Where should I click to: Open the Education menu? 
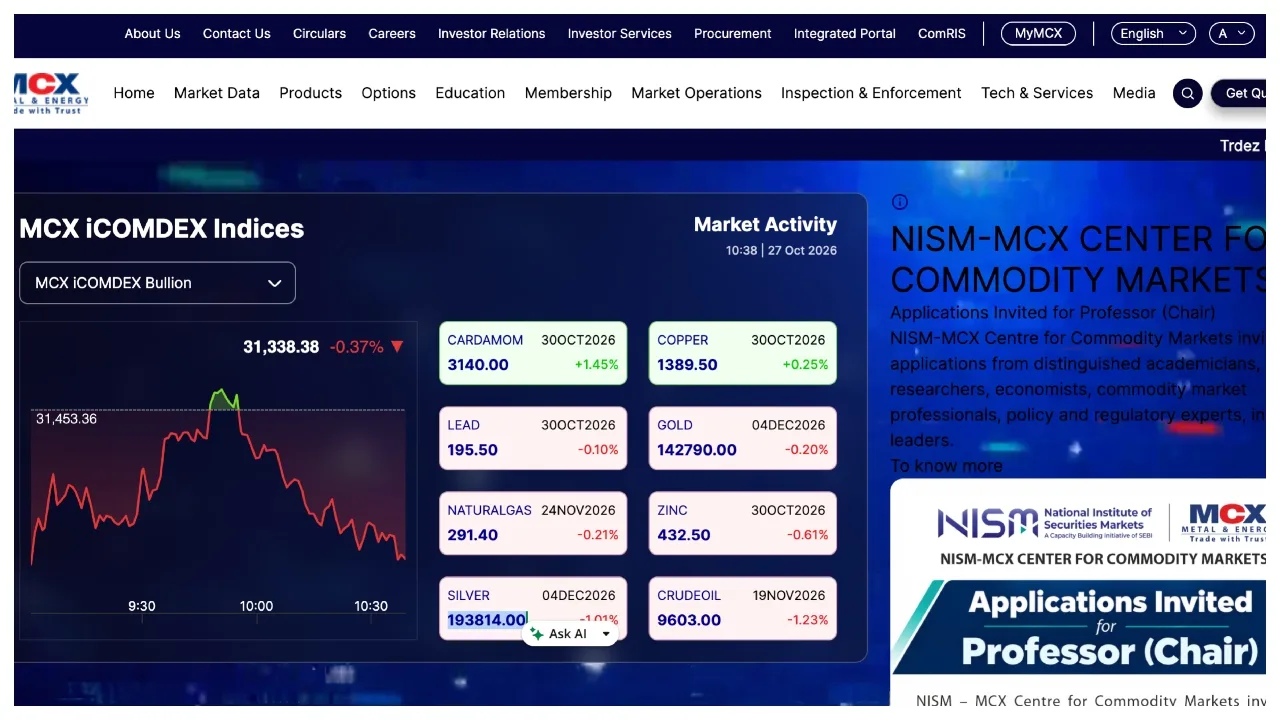click(470, 93)
